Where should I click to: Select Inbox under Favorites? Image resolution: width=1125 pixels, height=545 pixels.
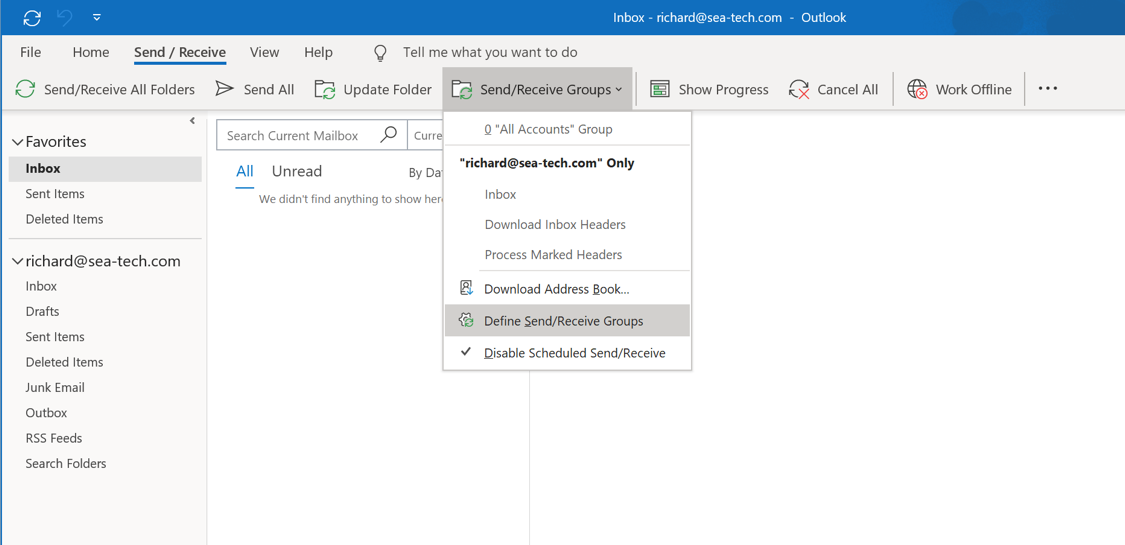(x=105, y=169)
